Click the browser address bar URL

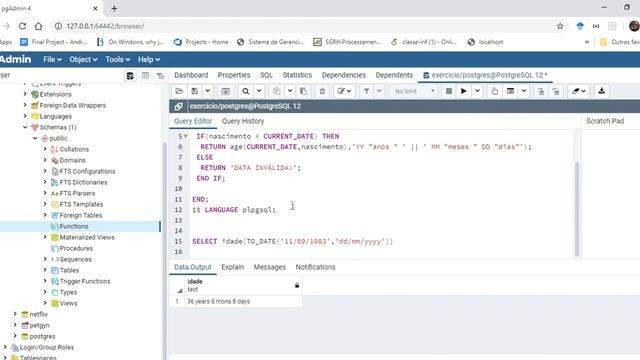click(105, 26)
